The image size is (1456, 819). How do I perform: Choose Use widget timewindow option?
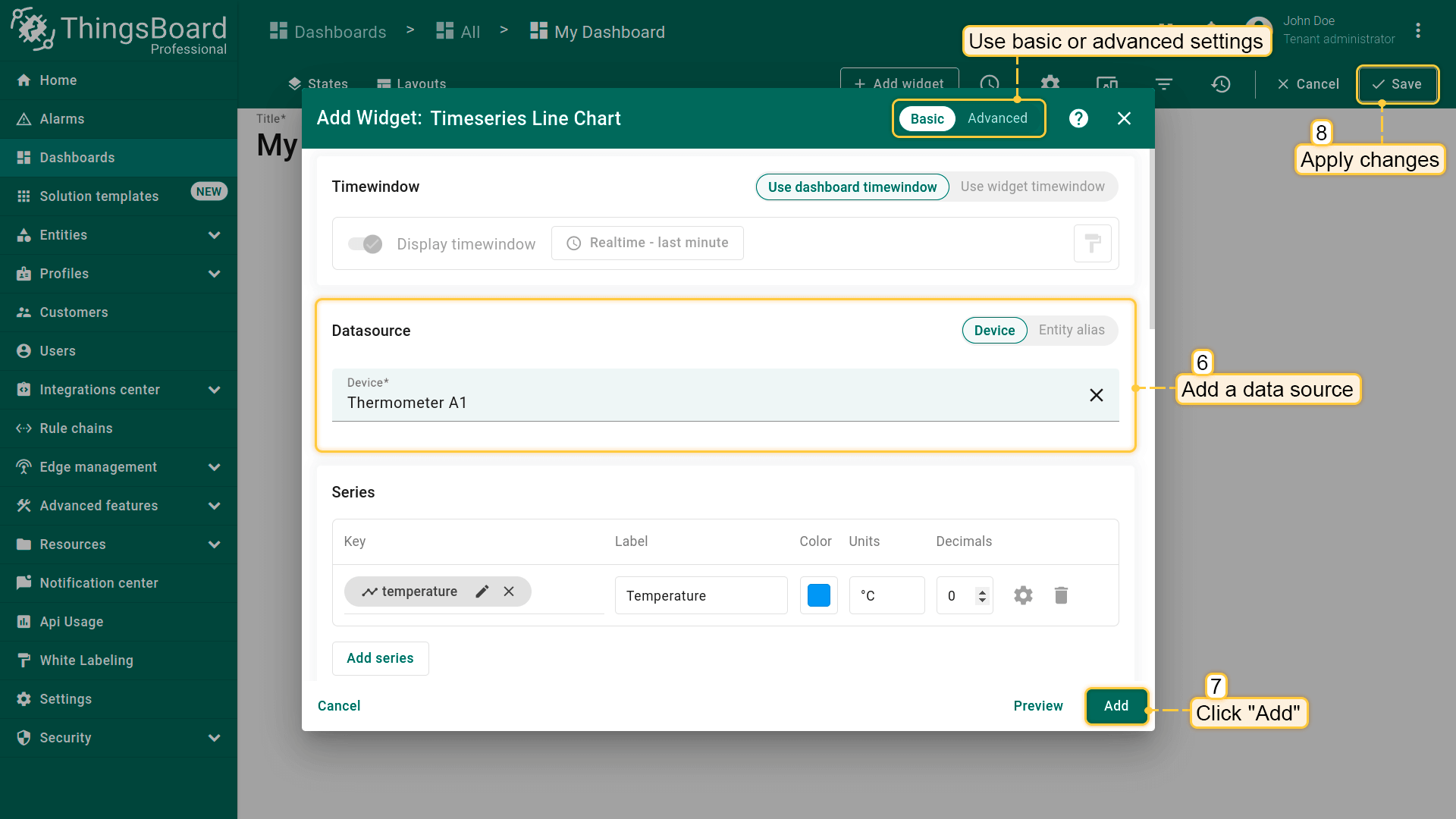click(1032, 187)
